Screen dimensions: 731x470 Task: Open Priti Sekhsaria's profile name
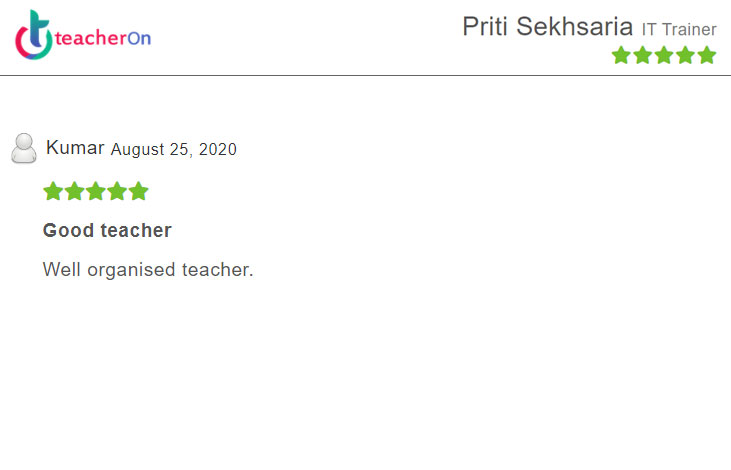tap(547, 27)
